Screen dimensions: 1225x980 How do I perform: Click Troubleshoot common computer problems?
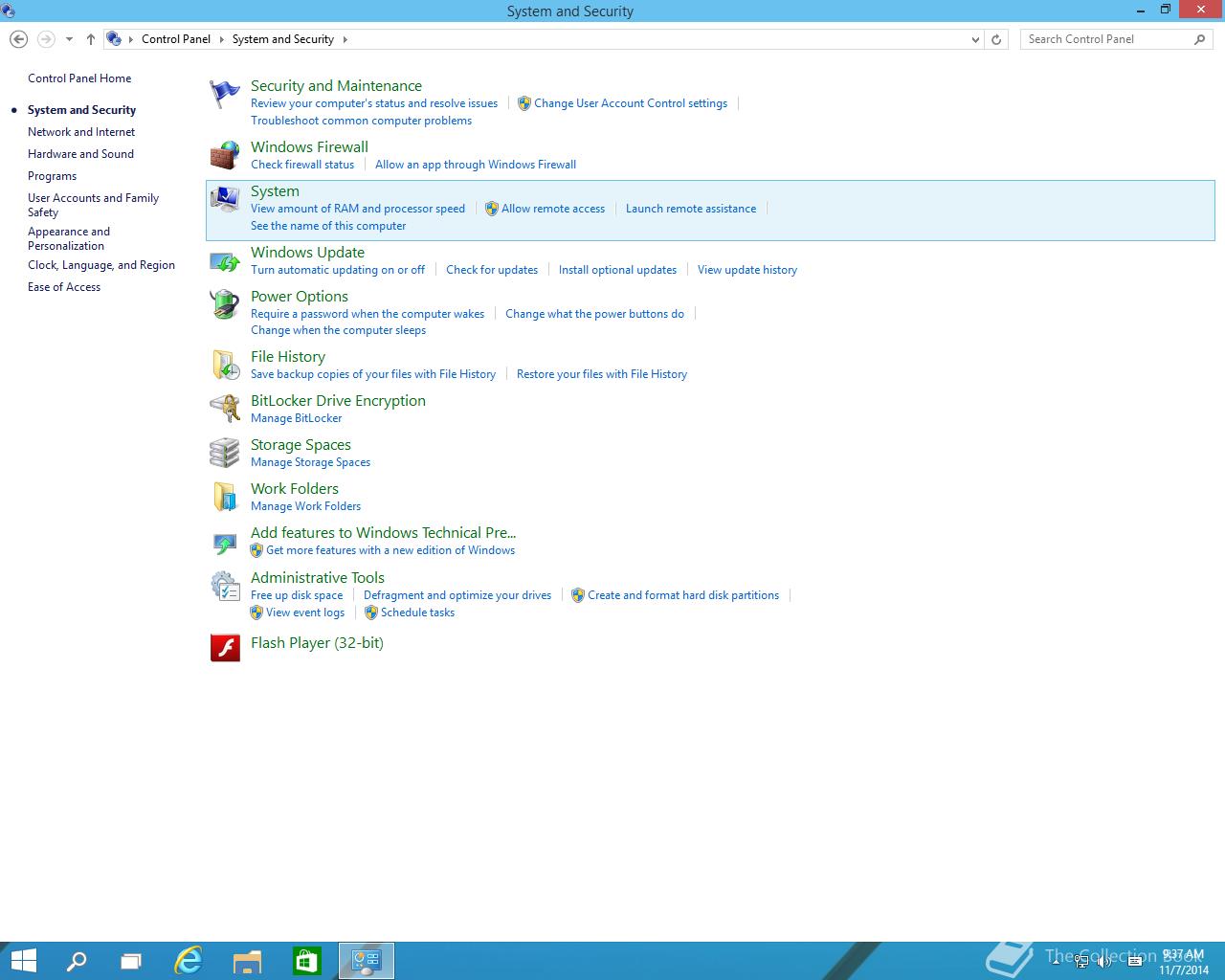[361, 121]
